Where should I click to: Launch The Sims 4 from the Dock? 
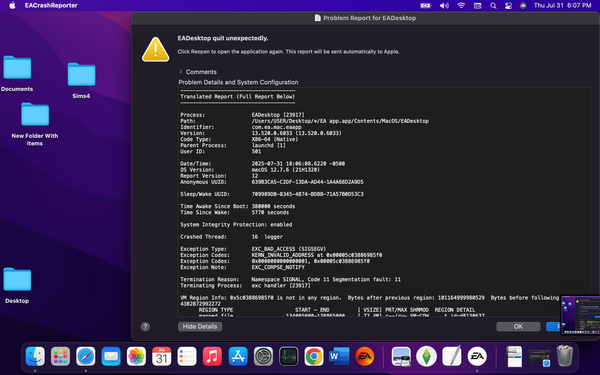426,356
